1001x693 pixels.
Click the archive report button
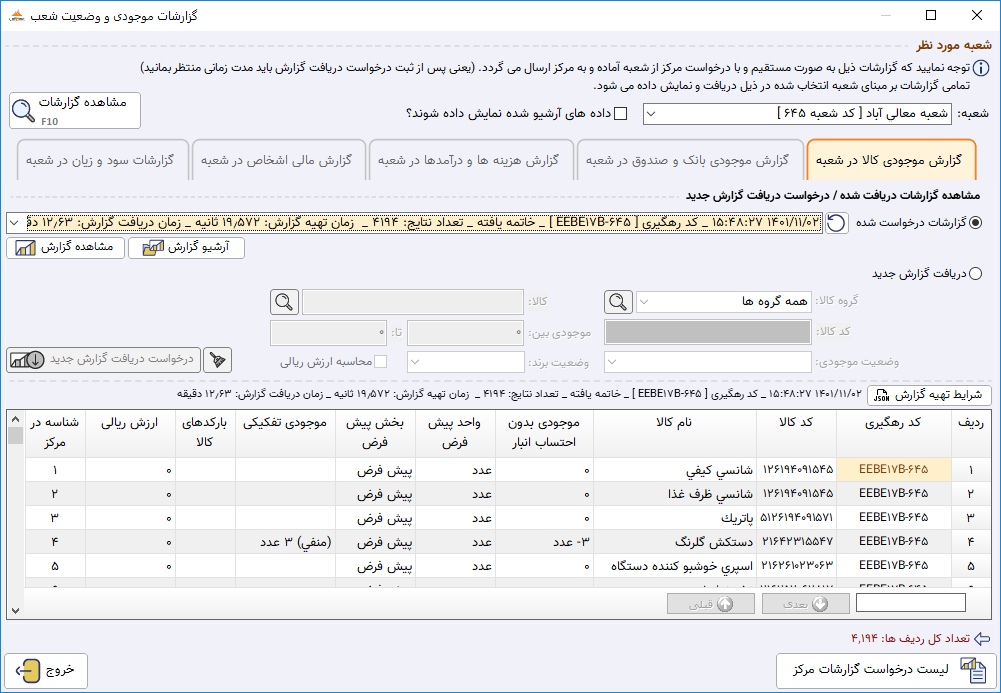tap(186, 248)
